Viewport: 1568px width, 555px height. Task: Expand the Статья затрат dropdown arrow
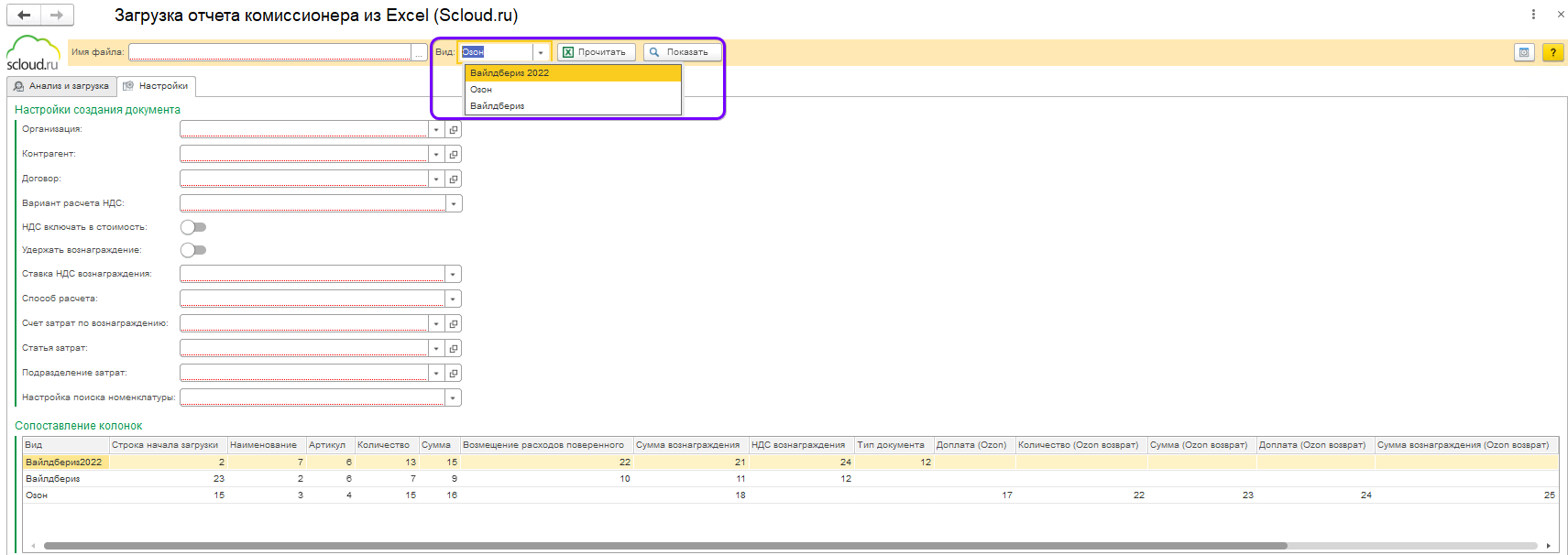point(436,348)
